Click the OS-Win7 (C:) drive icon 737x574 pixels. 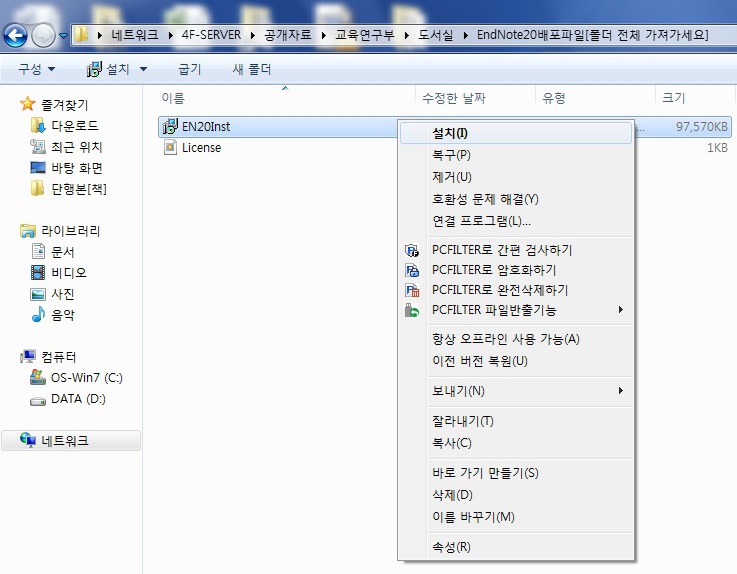tap(38, 377)
